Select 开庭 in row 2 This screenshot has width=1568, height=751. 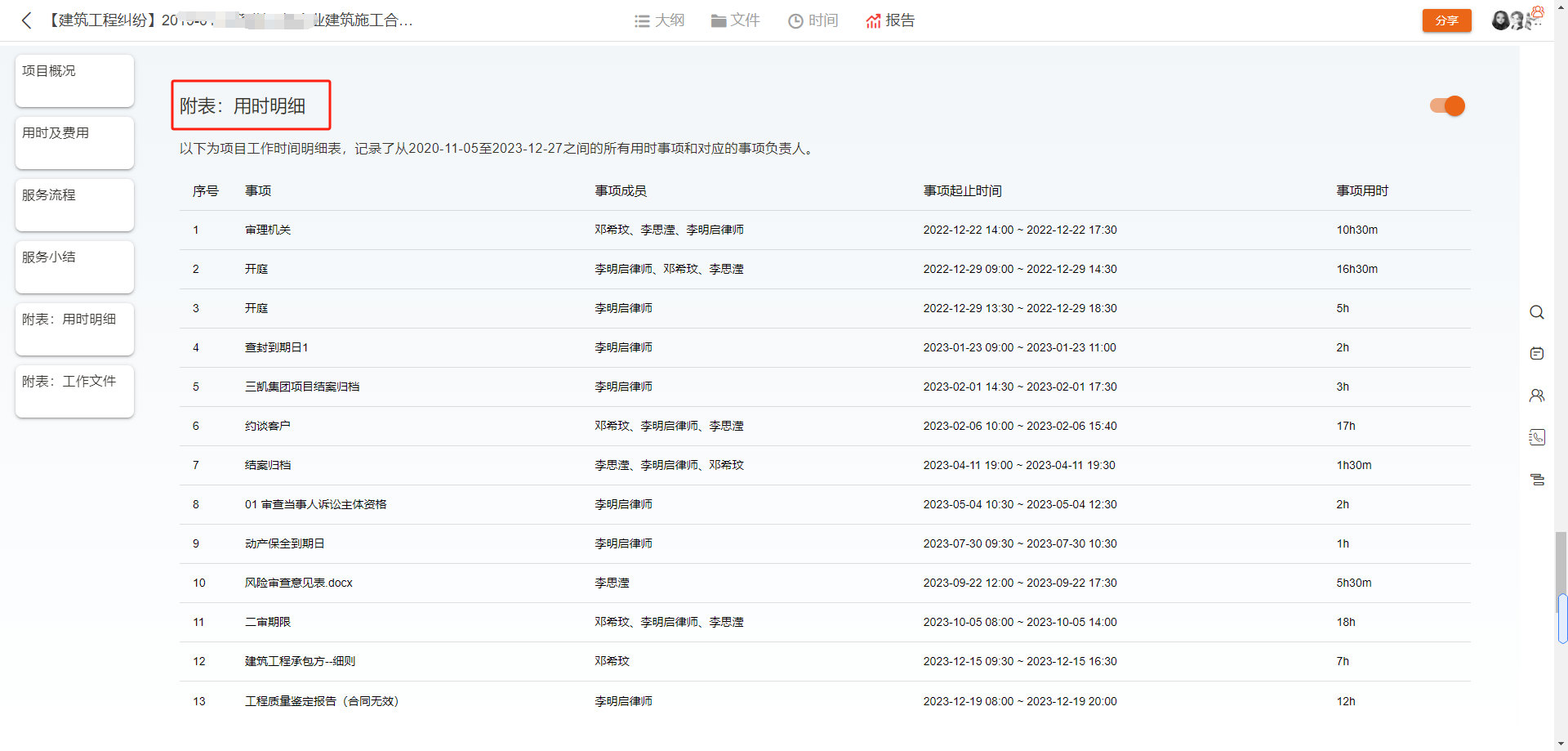256,270
